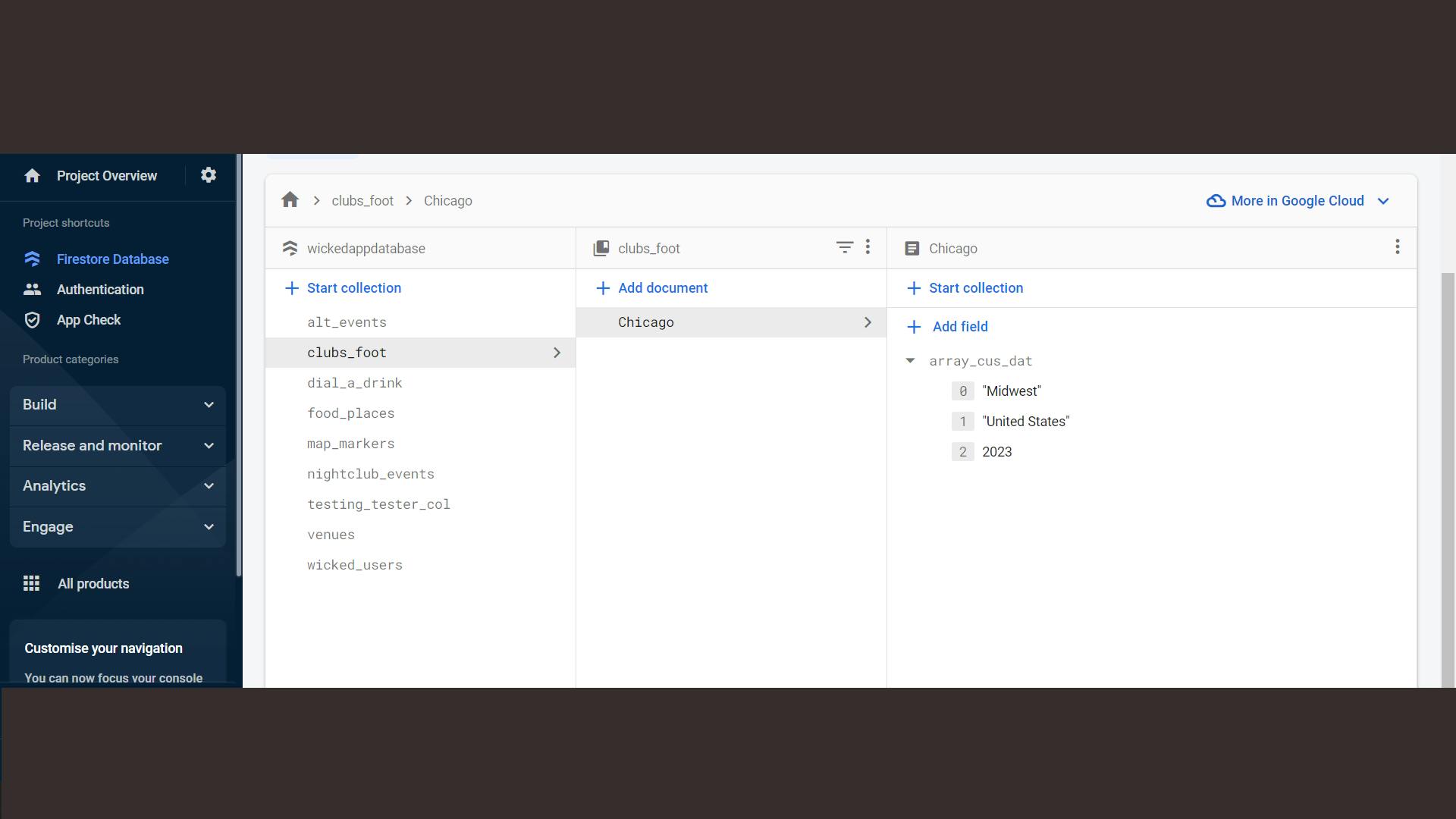Viewport: 1456px width, 819px height.
Task: Click the All products grid icon
Action: click(x=31, y=583)
